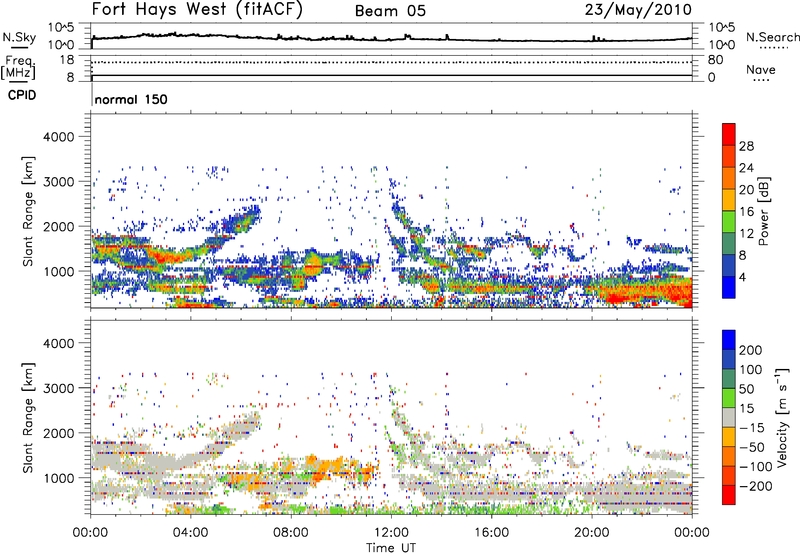Click the "24" power color bar label
The image size is (800, 554).
[x=746, y=168]
